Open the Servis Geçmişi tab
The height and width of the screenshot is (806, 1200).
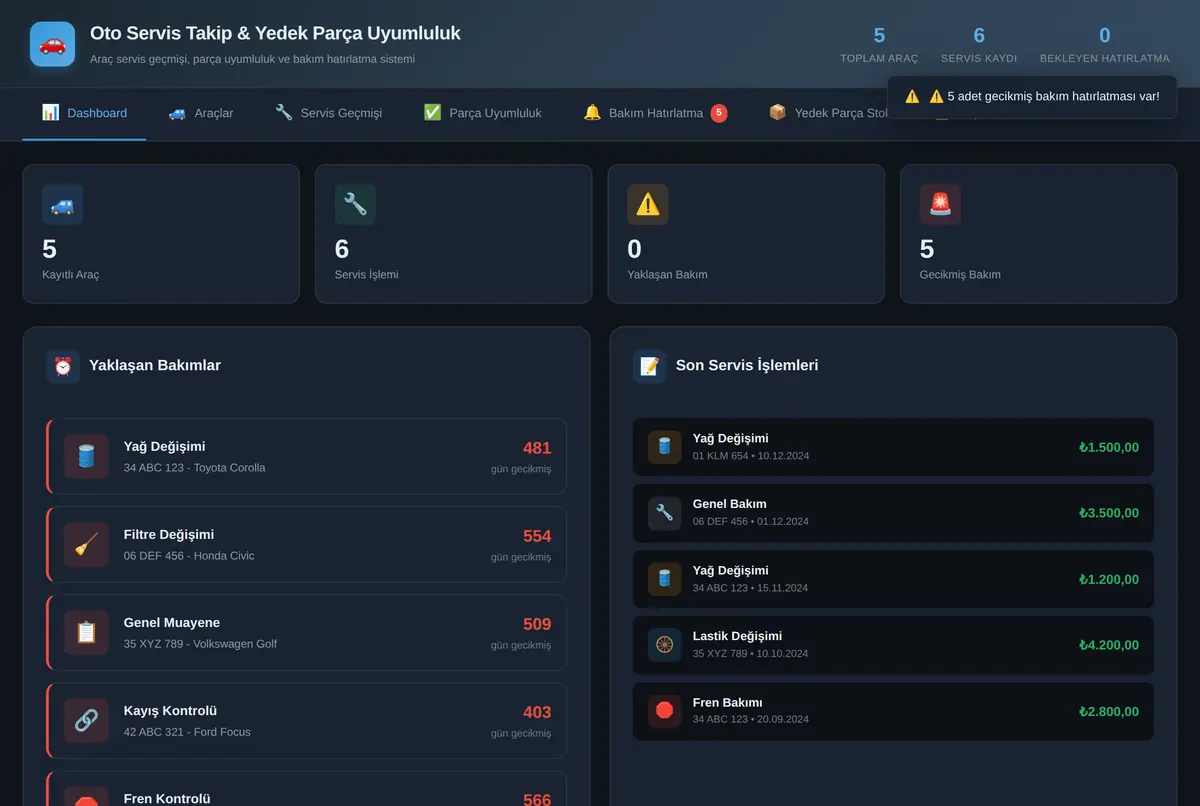tap(328, 113)
